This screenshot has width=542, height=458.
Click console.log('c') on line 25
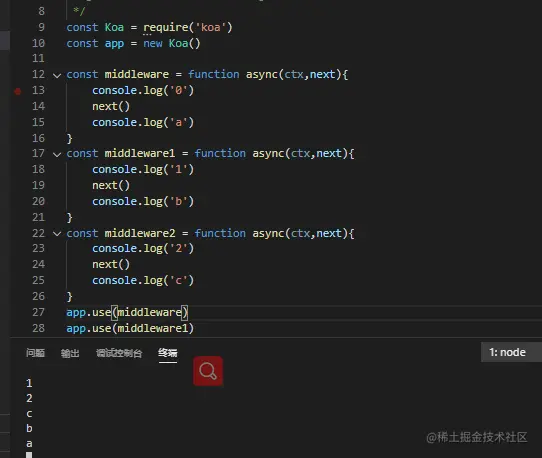[143, 280]
